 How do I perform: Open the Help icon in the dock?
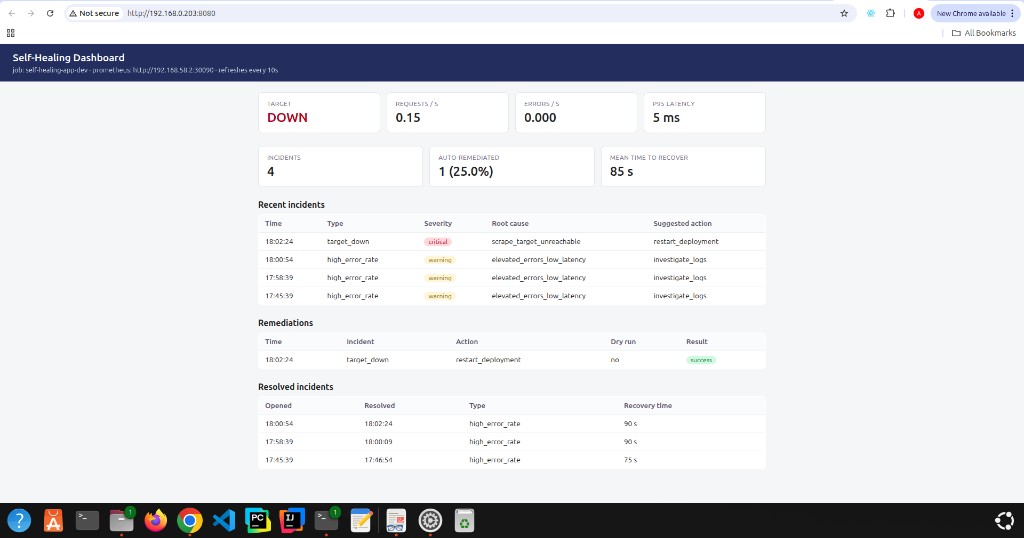(19, 520)
